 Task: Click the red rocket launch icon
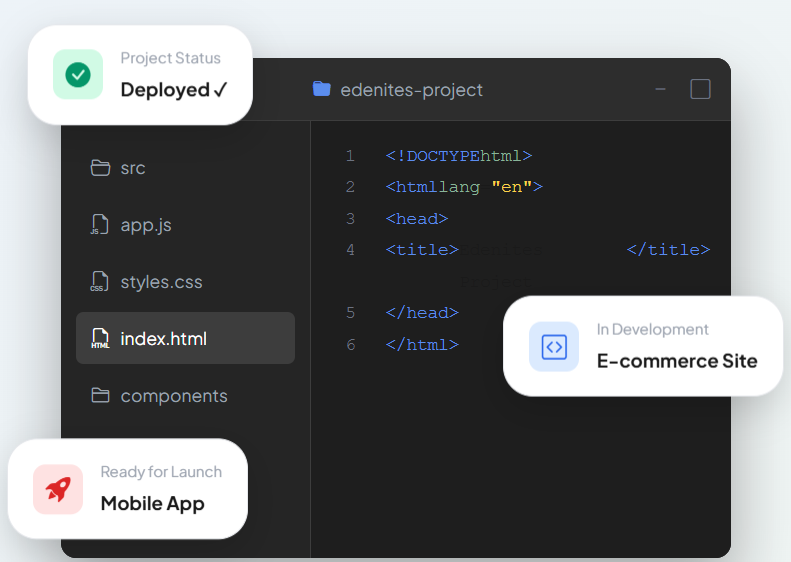click(x=58, y=489)
